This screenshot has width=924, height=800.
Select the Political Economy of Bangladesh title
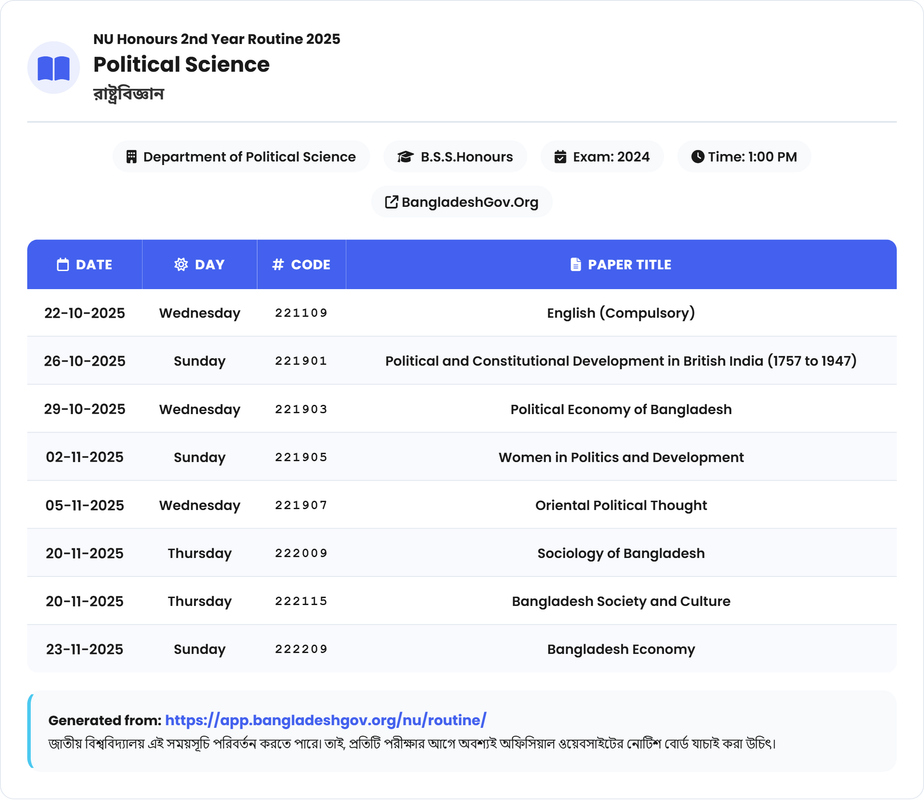[620, 409]
